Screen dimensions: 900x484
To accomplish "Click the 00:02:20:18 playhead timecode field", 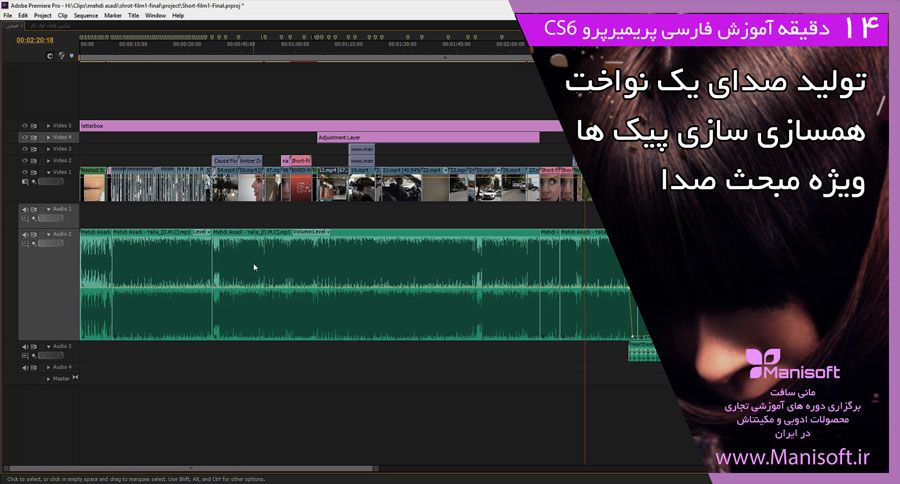I will tap(35, 40).
